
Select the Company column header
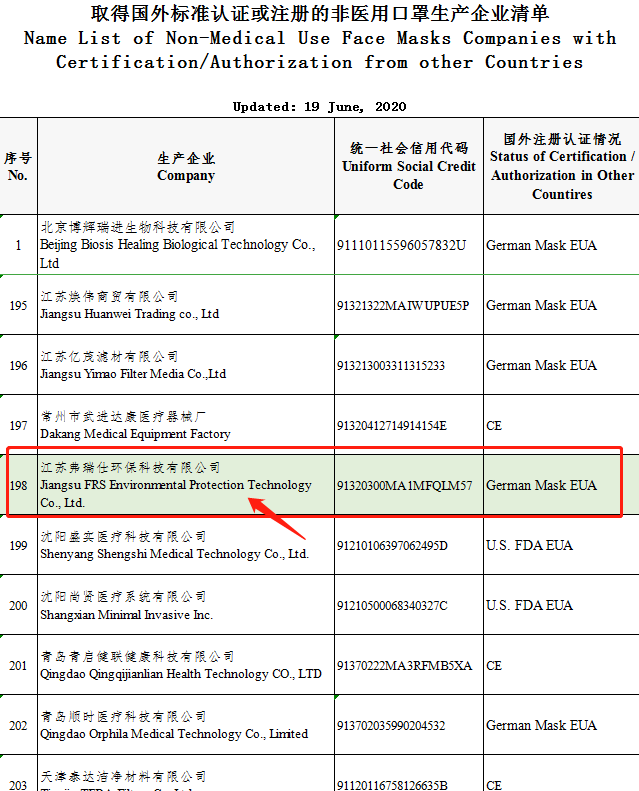tap(186, 167)
